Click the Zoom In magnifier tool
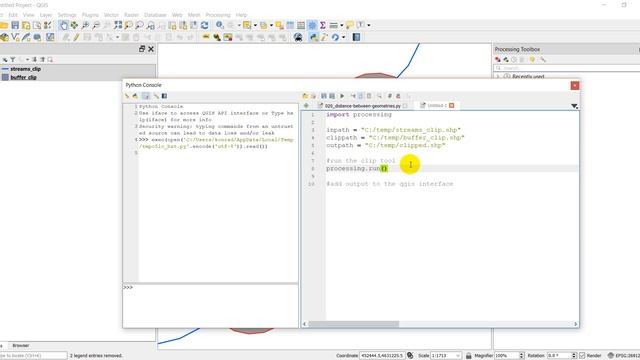Image resolution: width=640 pixels, height=360 pixels. pos(85,25)
